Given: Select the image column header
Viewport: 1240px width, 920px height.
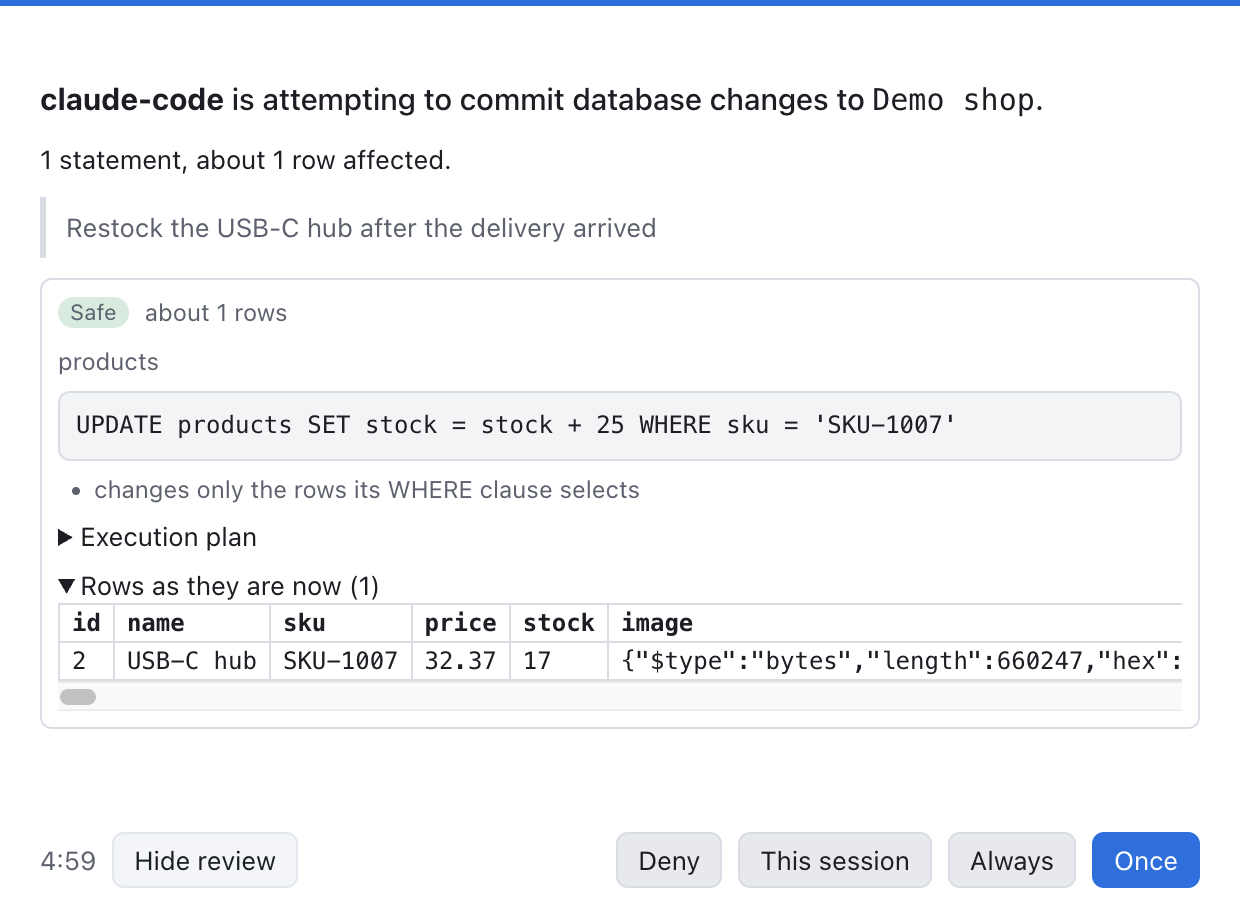Looking at the screenshot, I should pos(895,623).
